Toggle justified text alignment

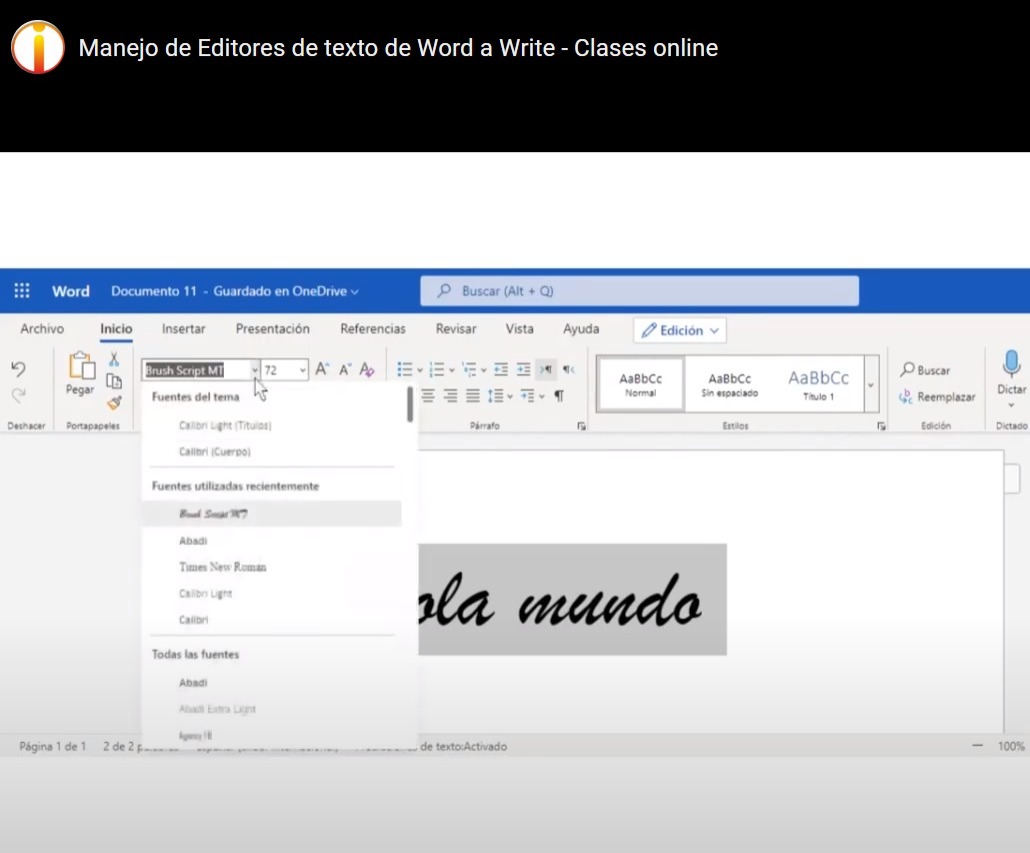pos(471,396)
